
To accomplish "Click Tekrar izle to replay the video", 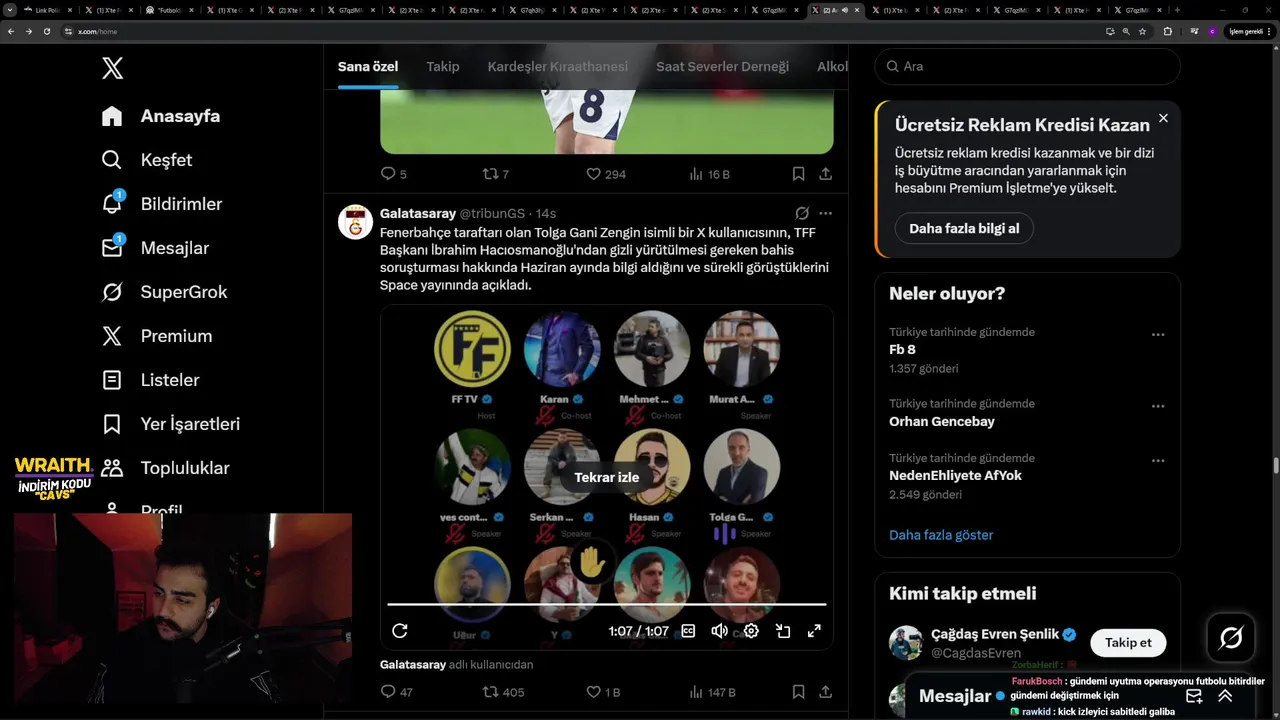I will pos(607,477).
